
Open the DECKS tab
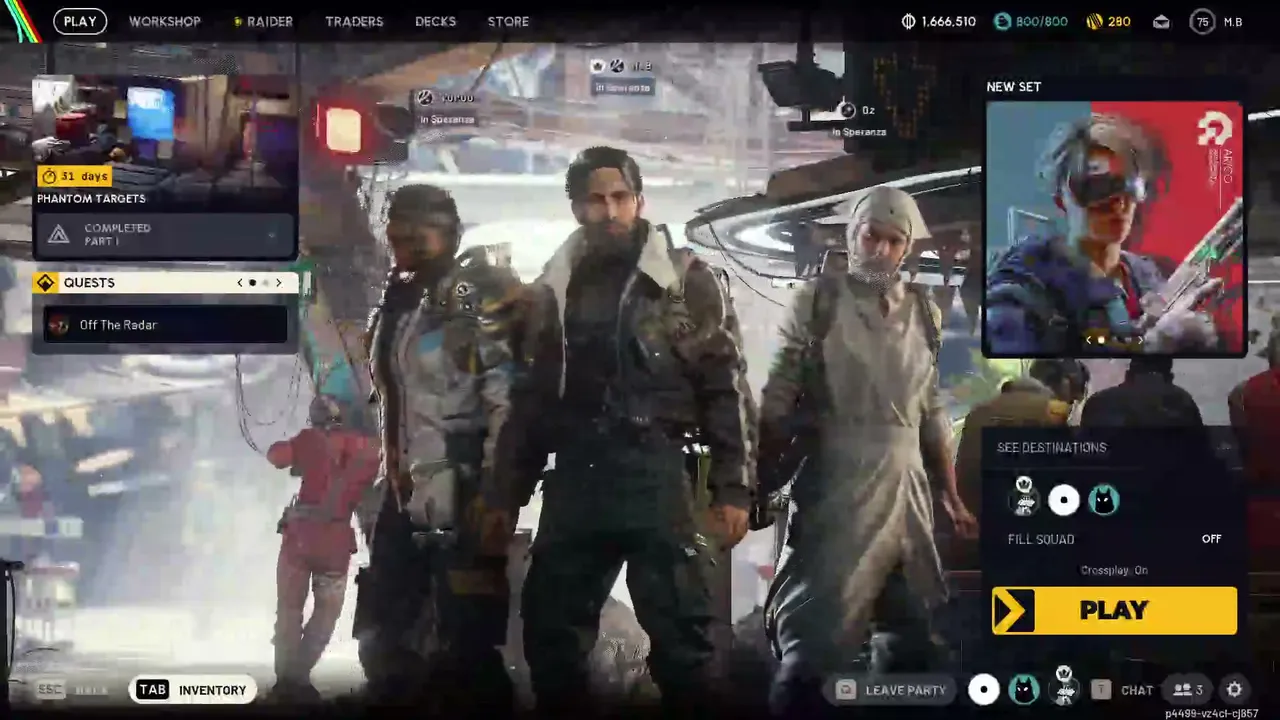click(x=435, y=21)
